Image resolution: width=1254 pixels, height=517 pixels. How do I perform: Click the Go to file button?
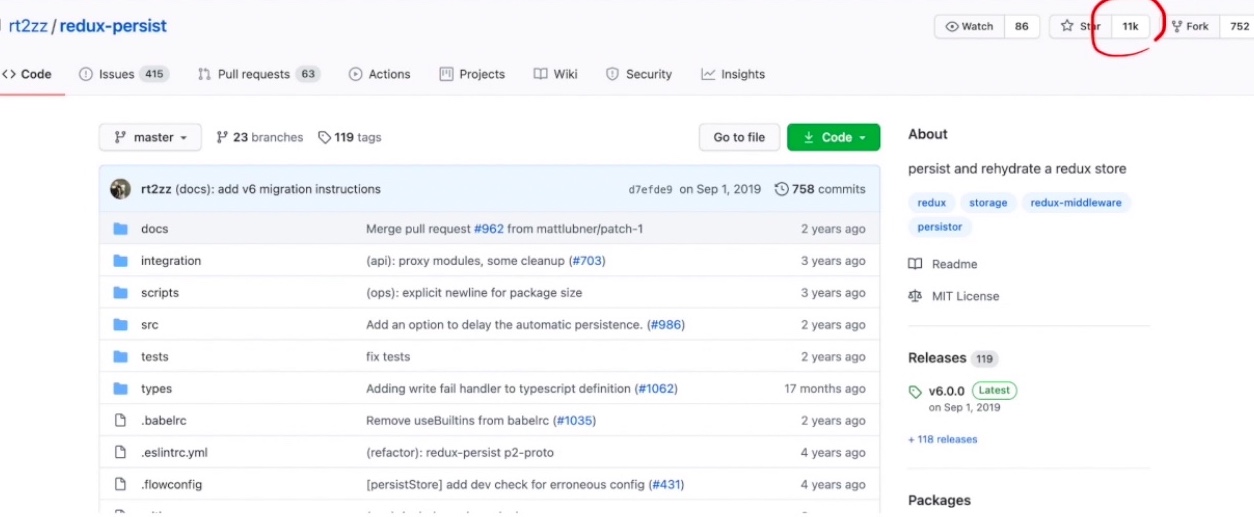click(x=739, y=137)
